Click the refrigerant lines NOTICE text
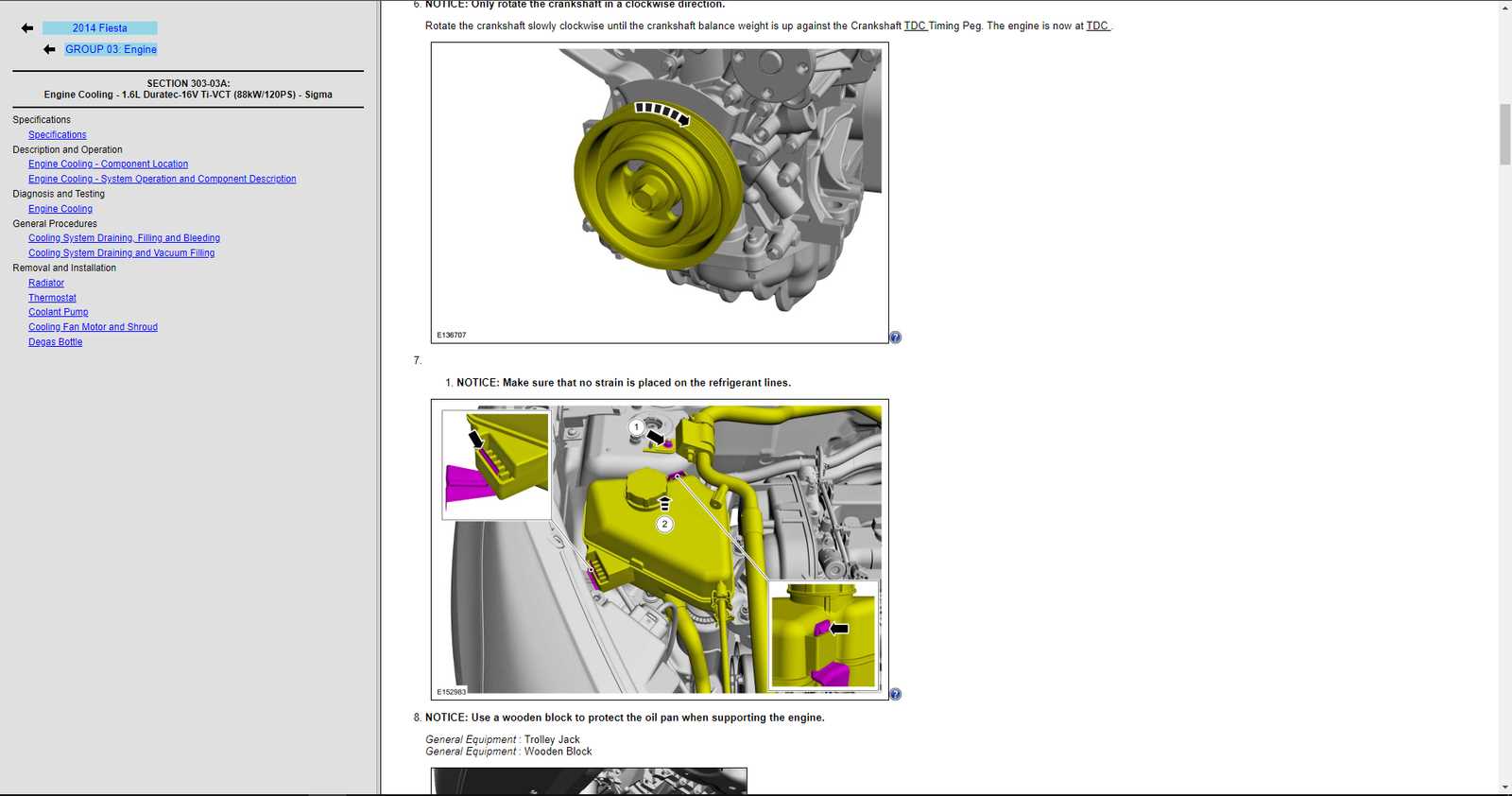Viewport: 1512px width, 796px height. pyautogui.click(x=624, y=383)
